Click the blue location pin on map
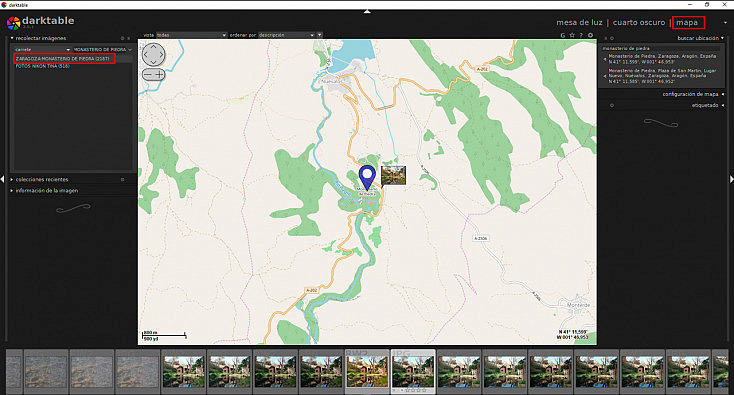 click(367, 177)
